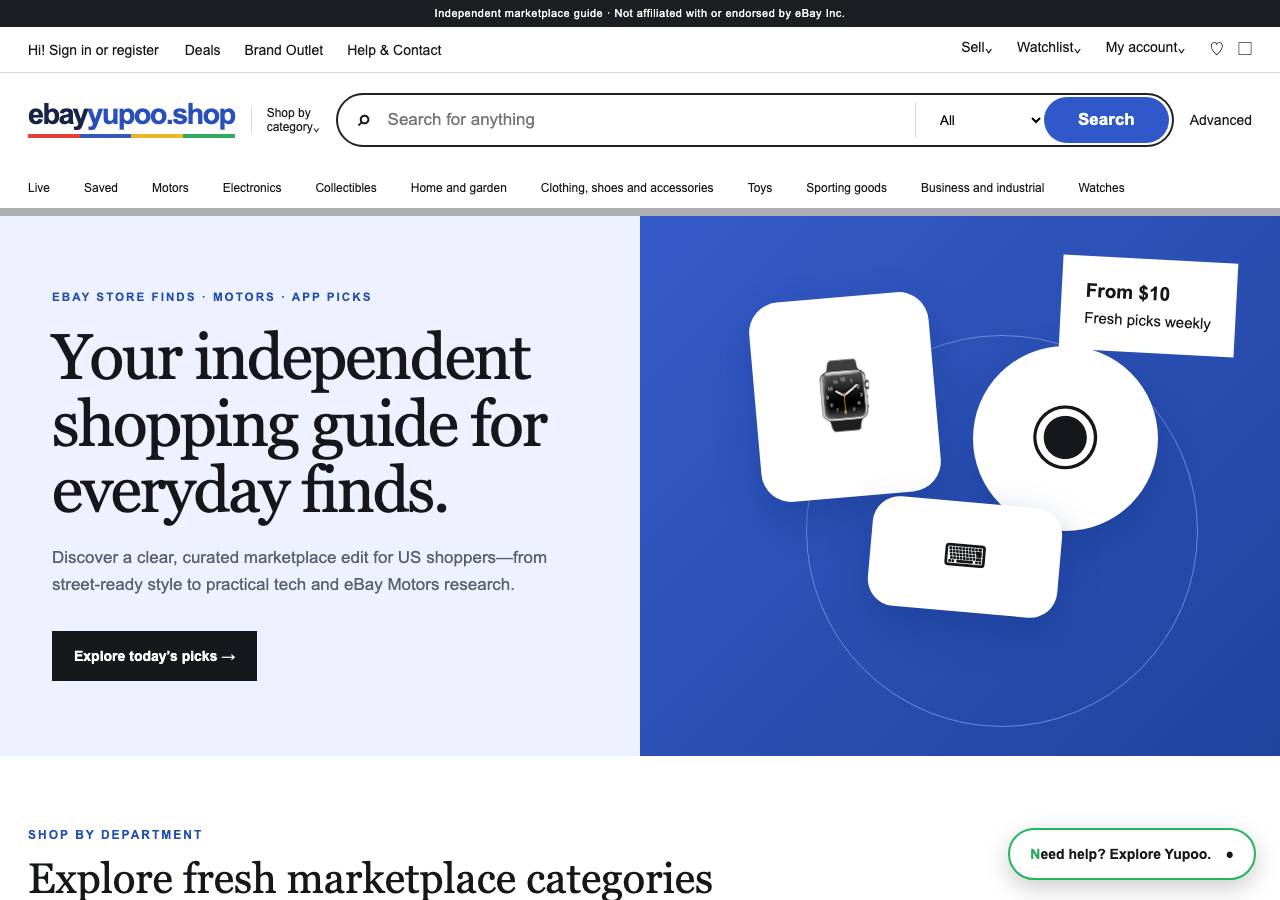Browse the Toys category
Screen dimensions: 1280x900
(x=760, y=188)
